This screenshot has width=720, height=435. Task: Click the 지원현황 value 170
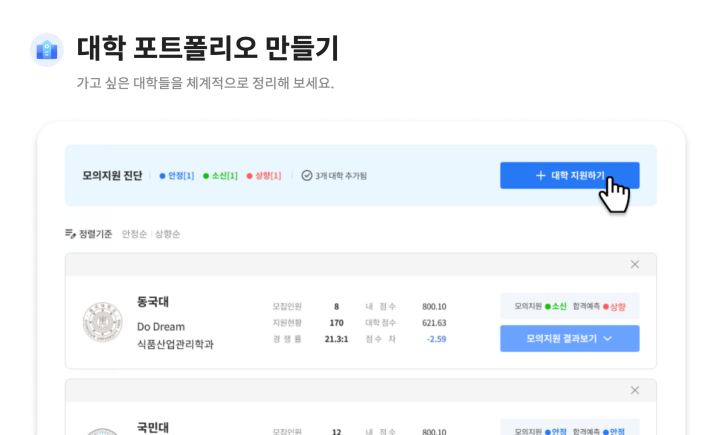click(336, 323)
